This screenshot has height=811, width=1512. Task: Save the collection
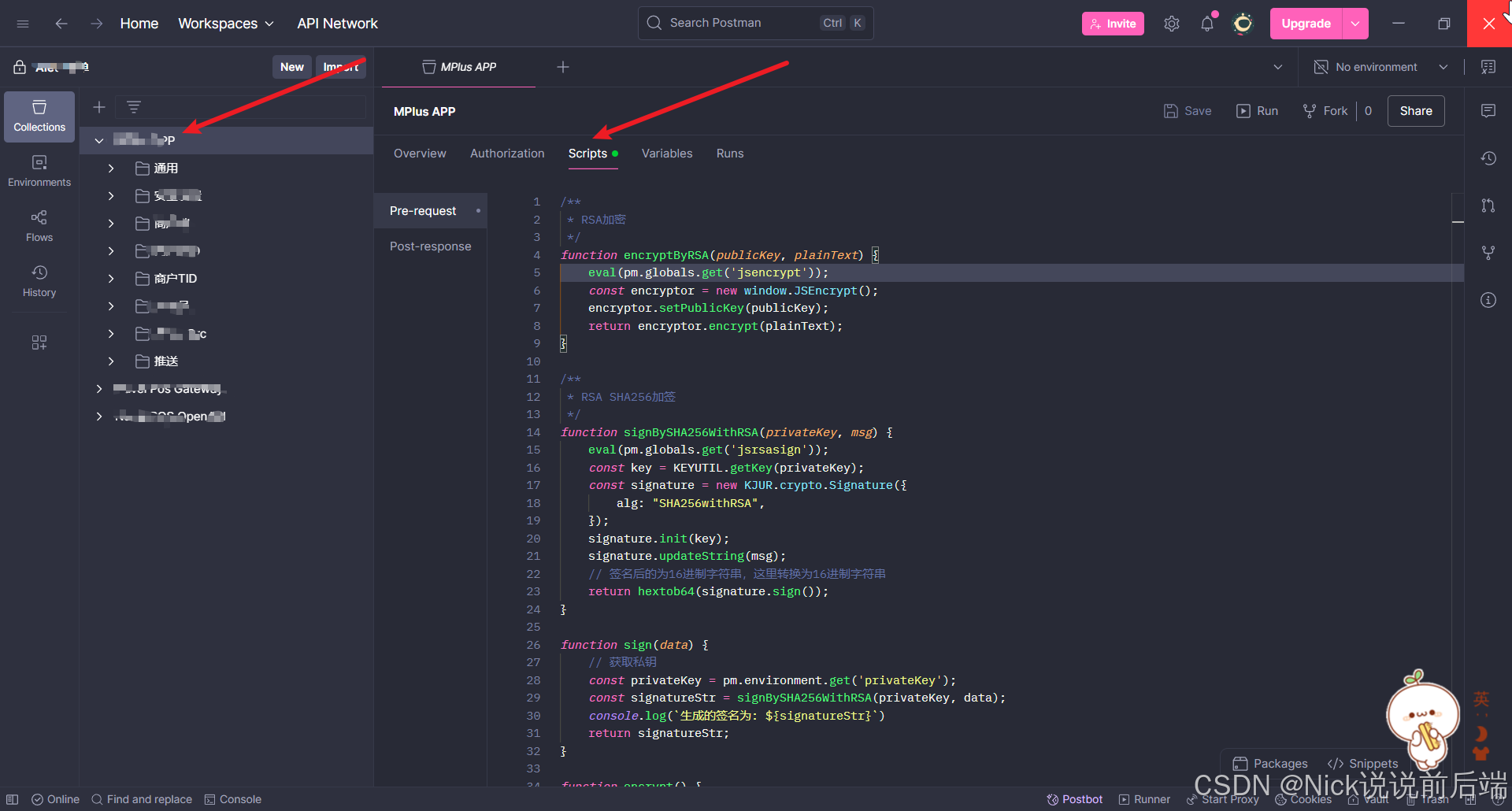tap(1188, 111)
